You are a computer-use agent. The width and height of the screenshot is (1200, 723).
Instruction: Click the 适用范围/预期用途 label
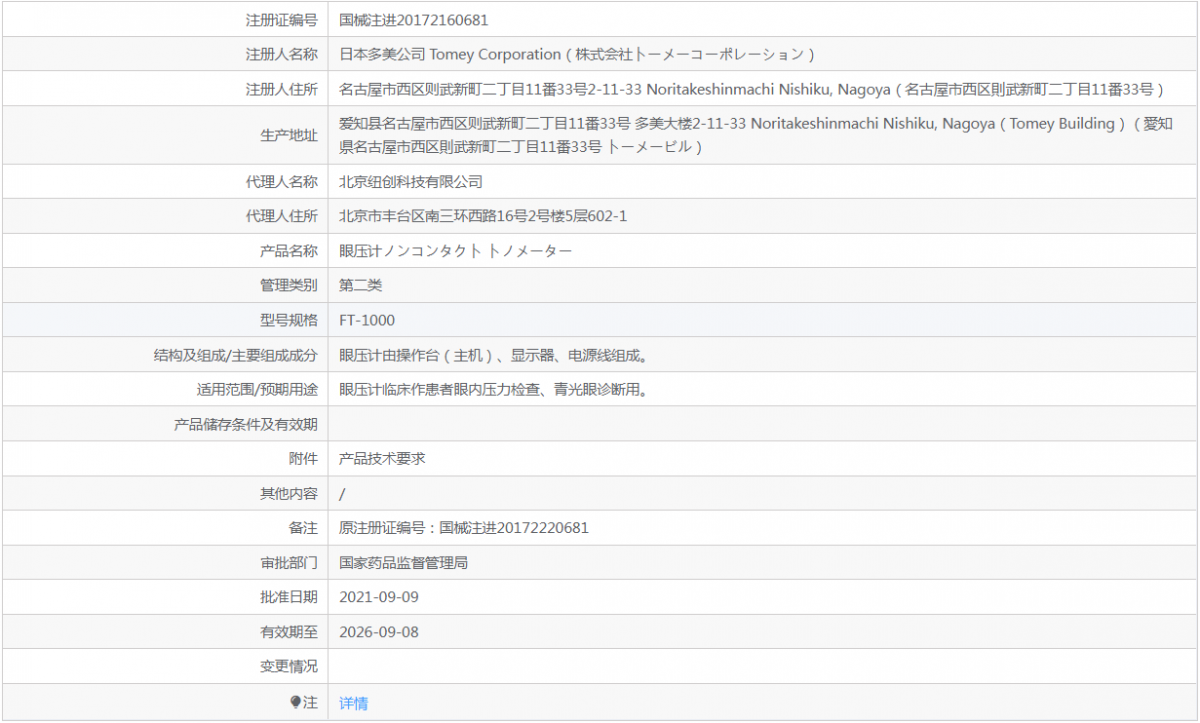257,389
